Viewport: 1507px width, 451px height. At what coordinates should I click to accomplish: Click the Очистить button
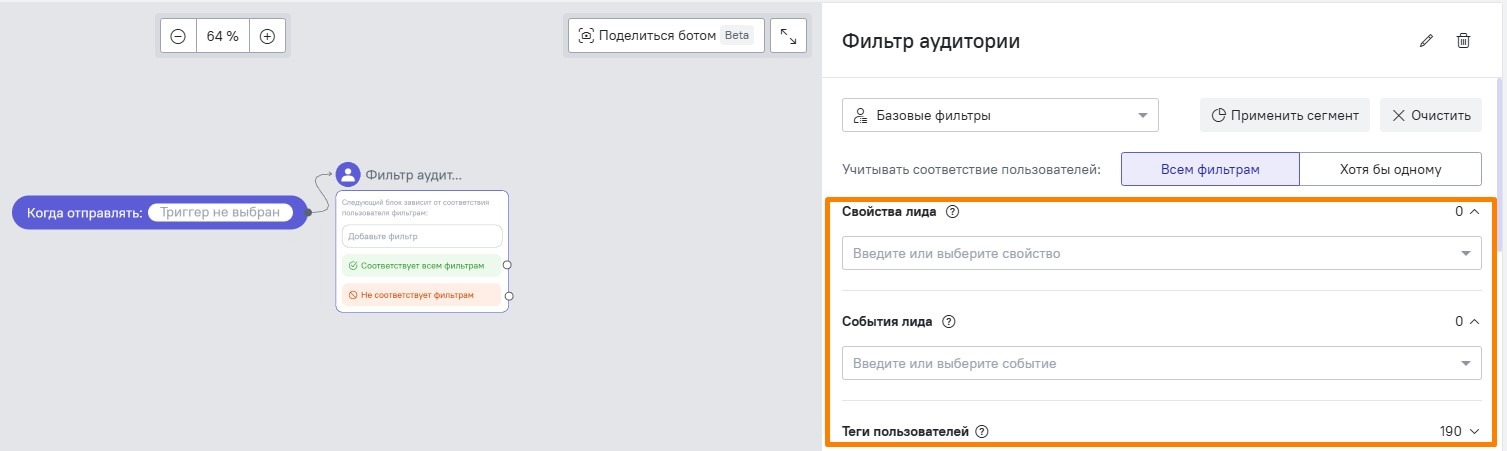pos(1431,115)
